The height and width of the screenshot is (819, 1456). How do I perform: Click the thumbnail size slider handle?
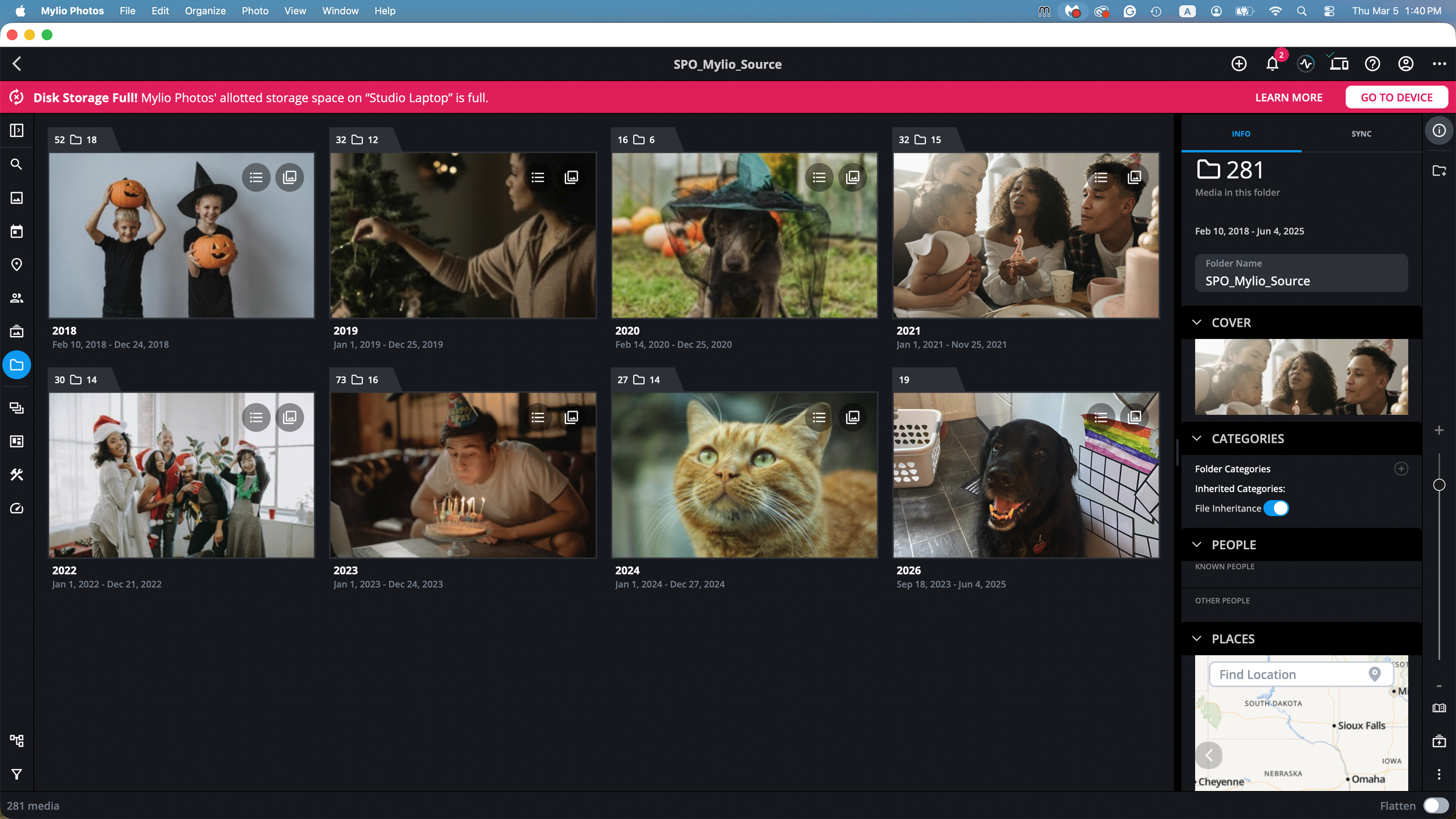click(x=1439, y=485)
